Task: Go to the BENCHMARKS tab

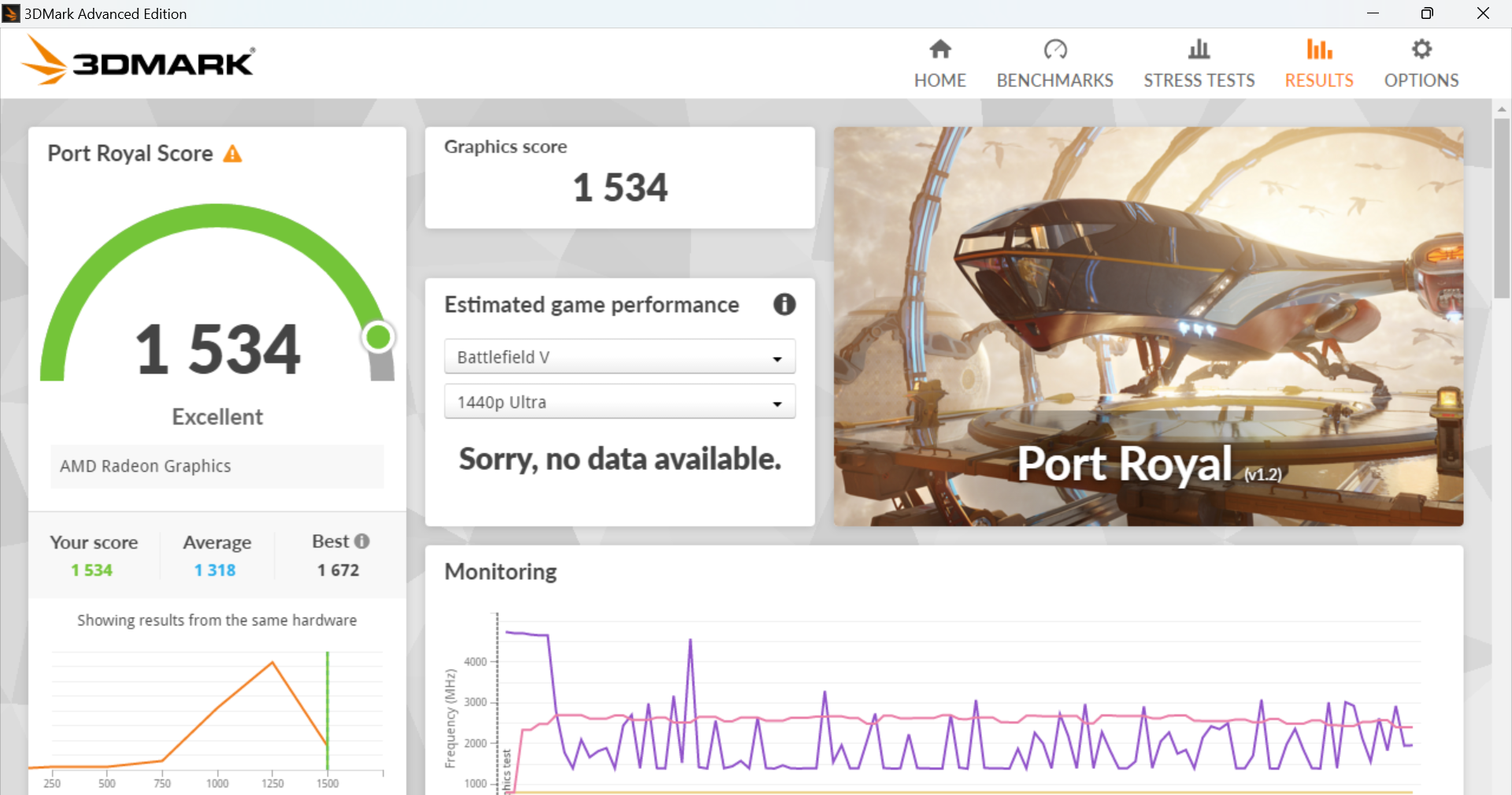Action: [x=1055, y=65]
